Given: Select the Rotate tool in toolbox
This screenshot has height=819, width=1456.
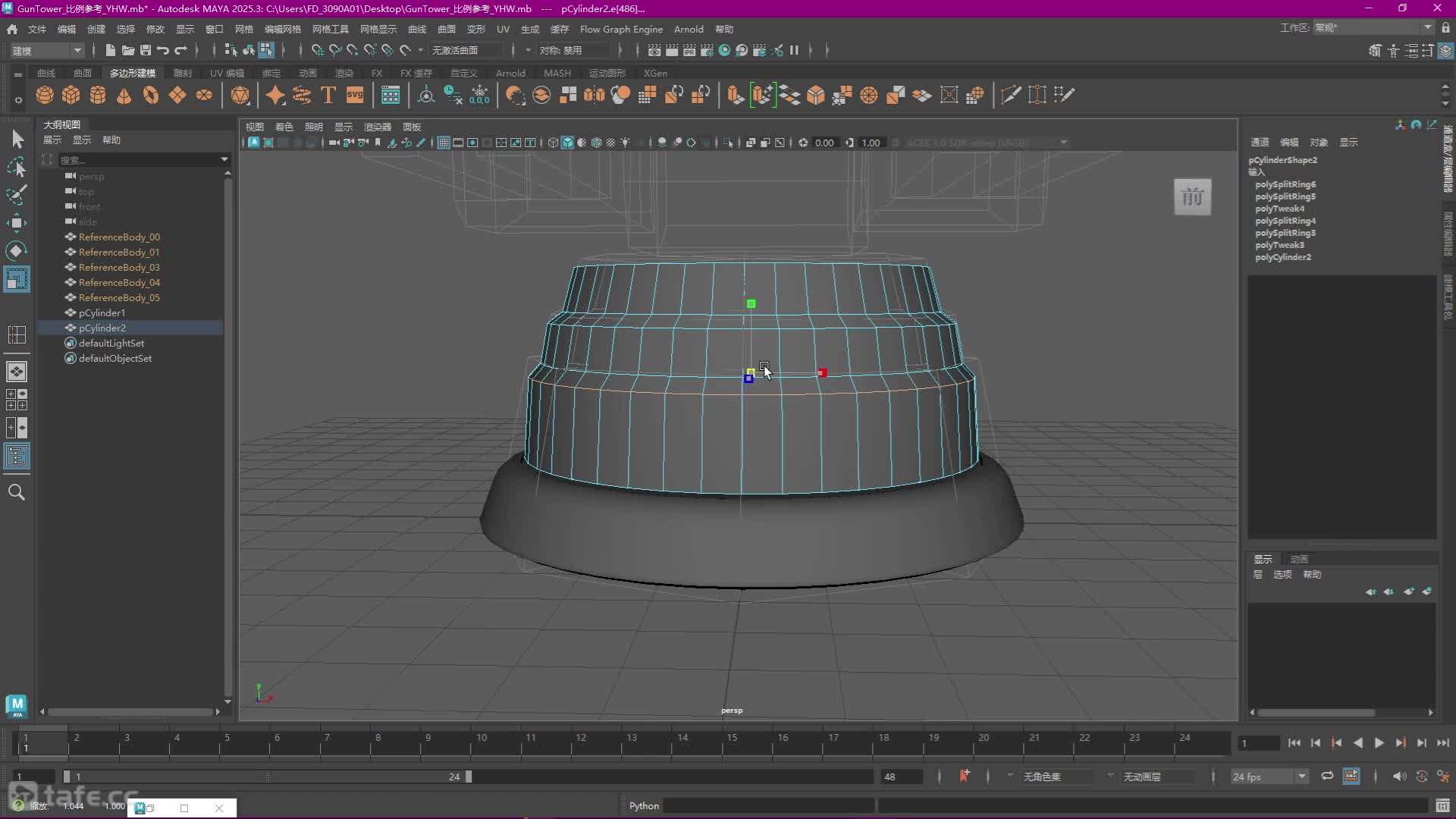Looking at the screenshot, I should [17, 251].
